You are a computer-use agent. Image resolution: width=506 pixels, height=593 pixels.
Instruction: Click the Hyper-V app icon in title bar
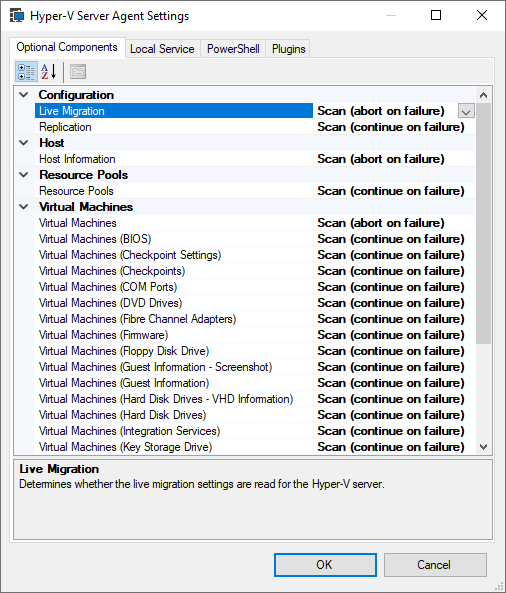(17, 16)
